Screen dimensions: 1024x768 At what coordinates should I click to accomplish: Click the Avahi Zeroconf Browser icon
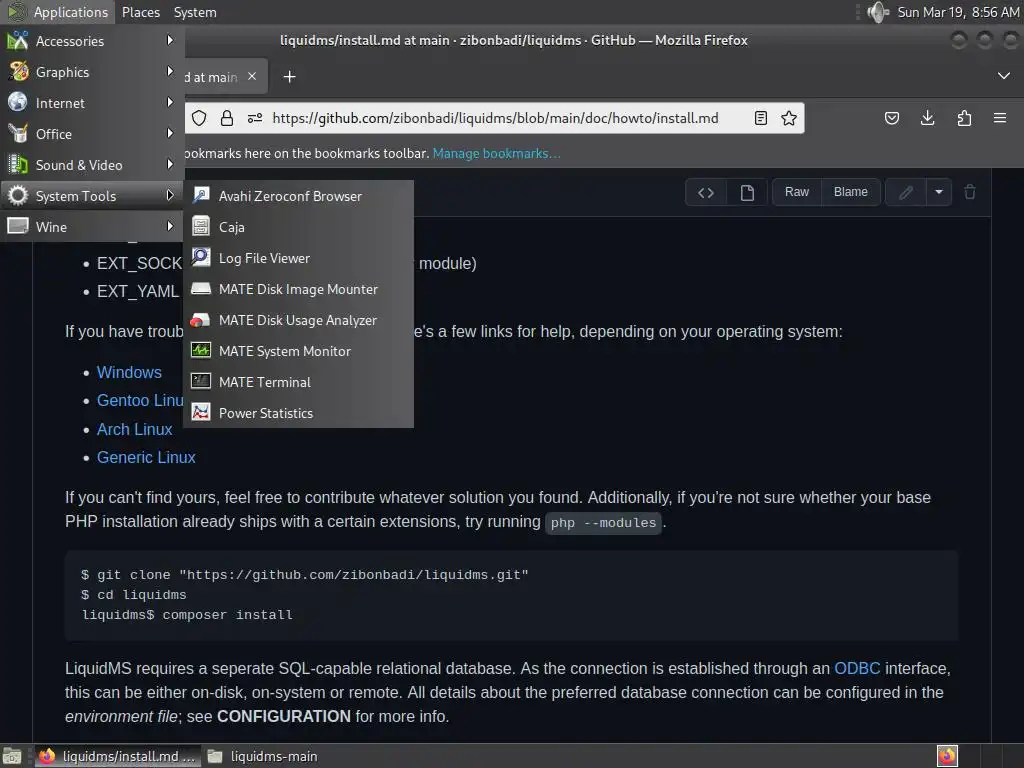[x=201, y=195]
